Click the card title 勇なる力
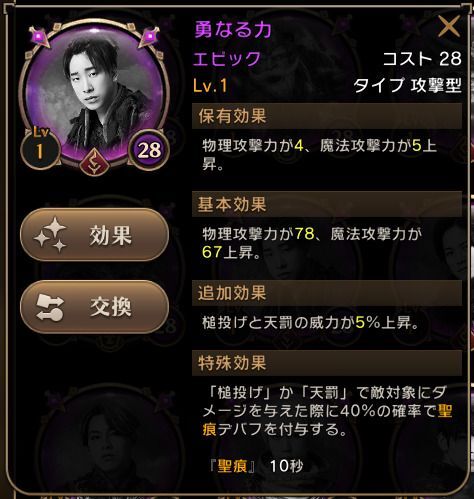This screenshot has height=499, width=474. point(233,29)
